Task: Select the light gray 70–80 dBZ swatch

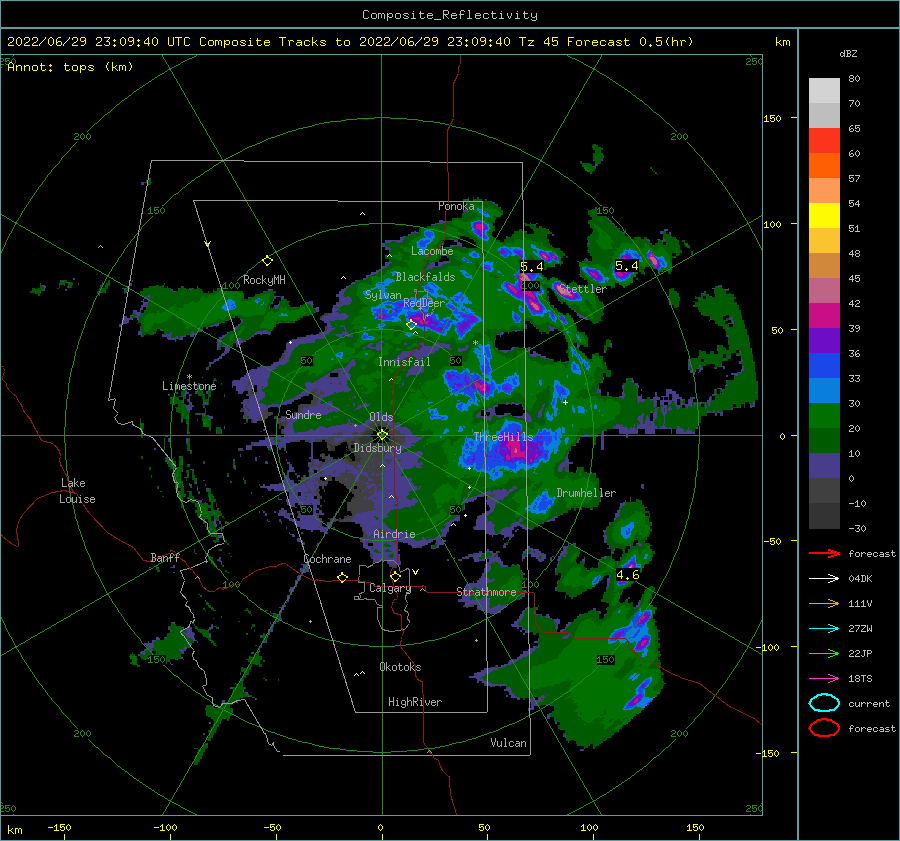Action: (x=824, y=91)
